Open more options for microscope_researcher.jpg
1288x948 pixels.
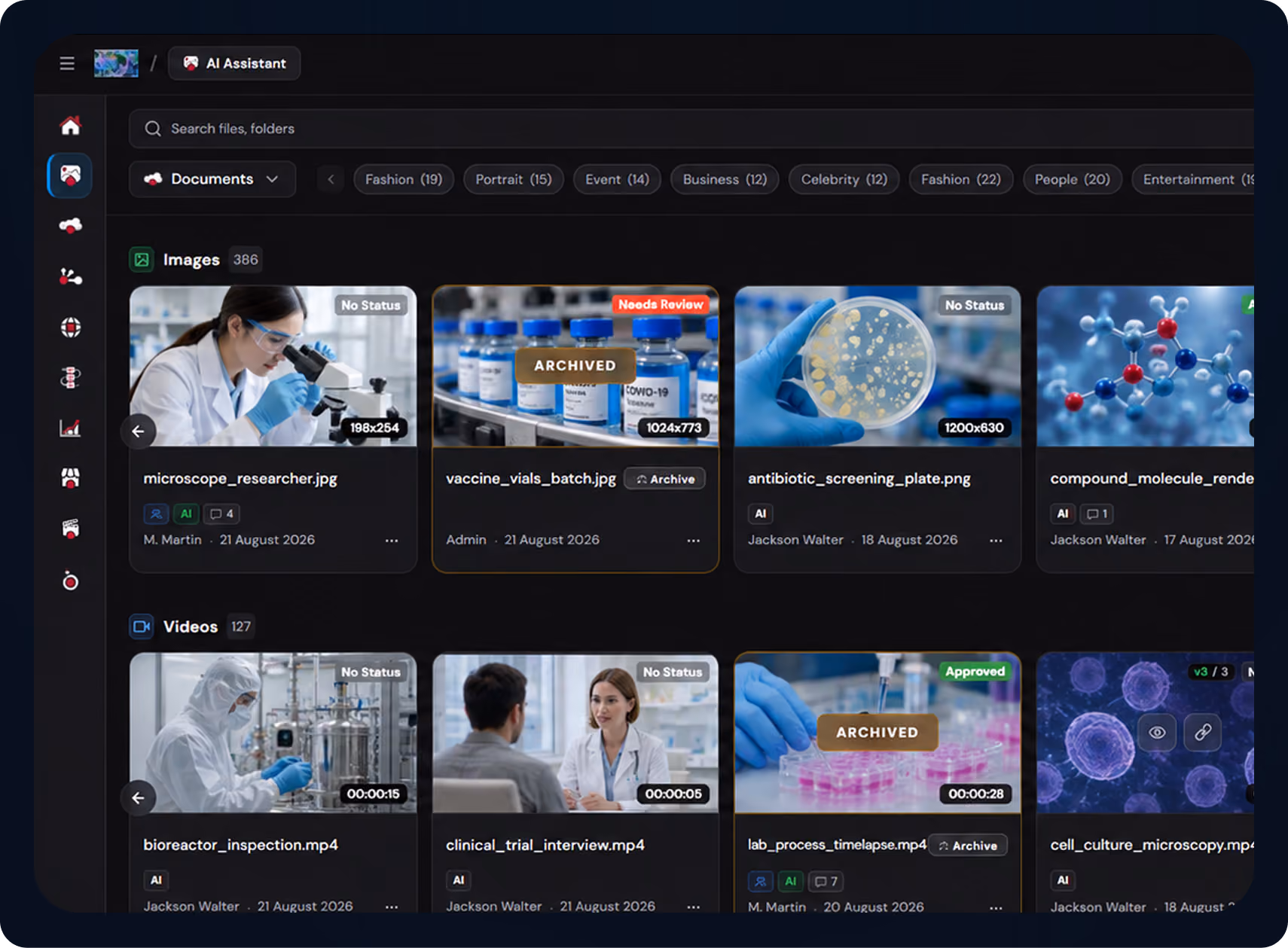point(392,541)
